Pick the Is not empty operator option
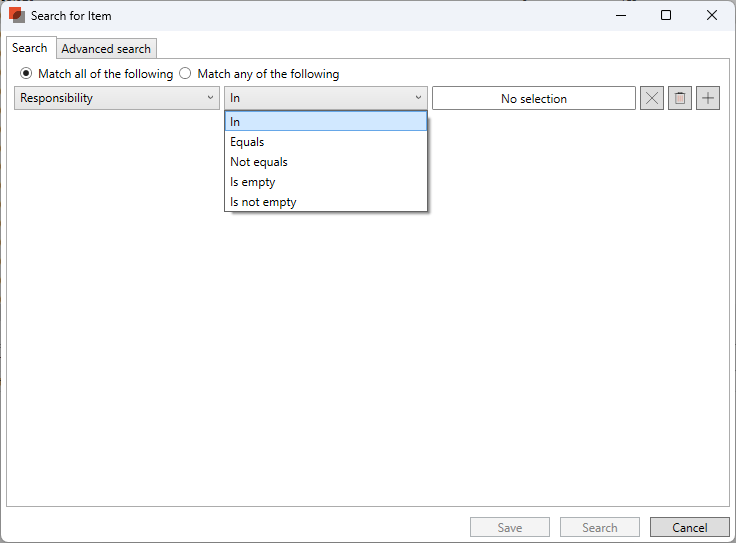736x543 pixels. pyautogui.click(x=263, y=202)
